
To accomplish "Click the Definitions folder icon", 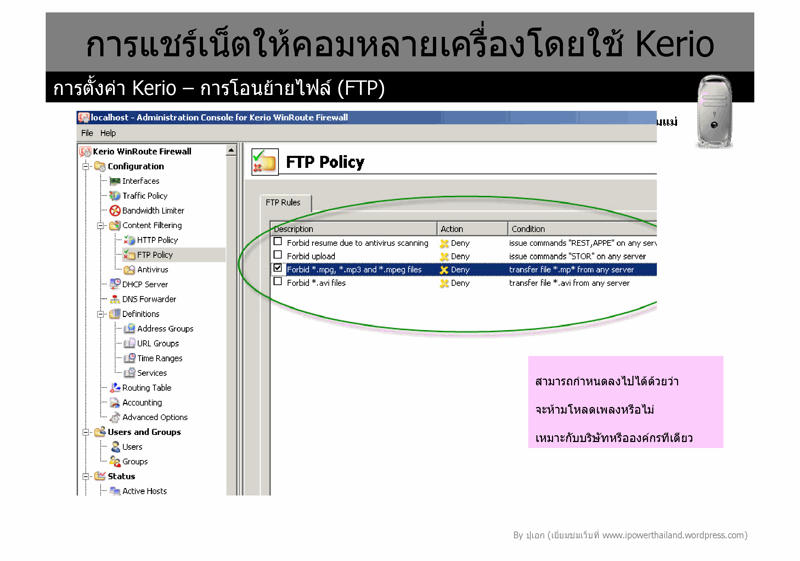I will point(115,314).
